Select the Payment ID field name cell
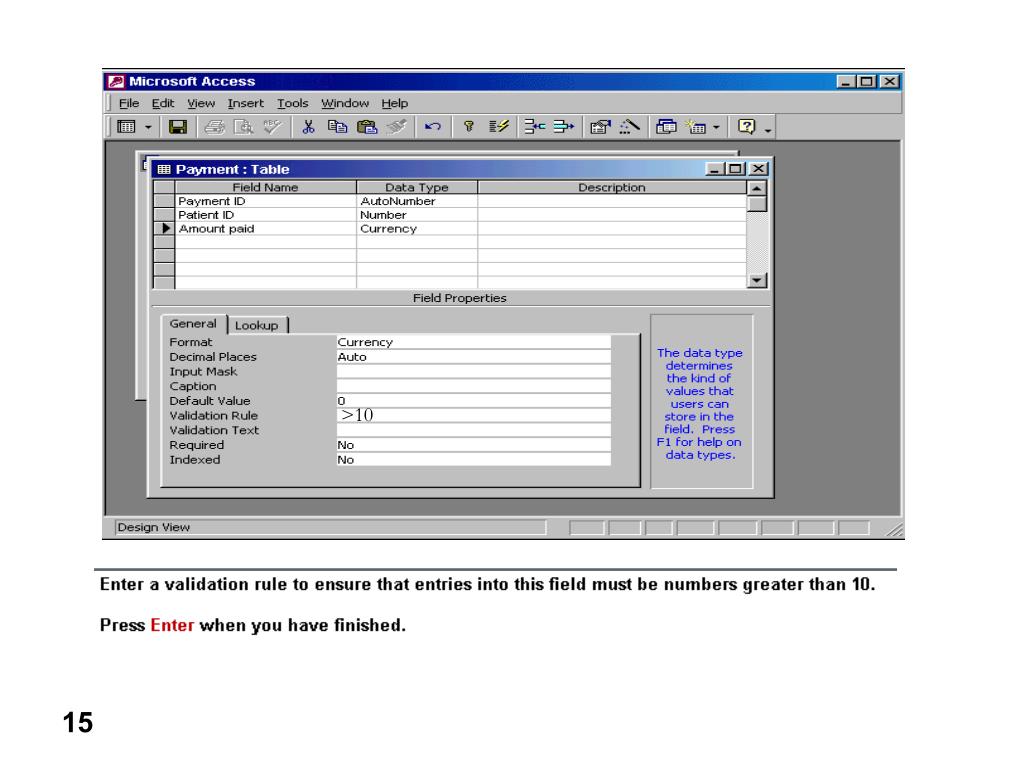This screenshot has height=768, width=1024. (266, 201)
